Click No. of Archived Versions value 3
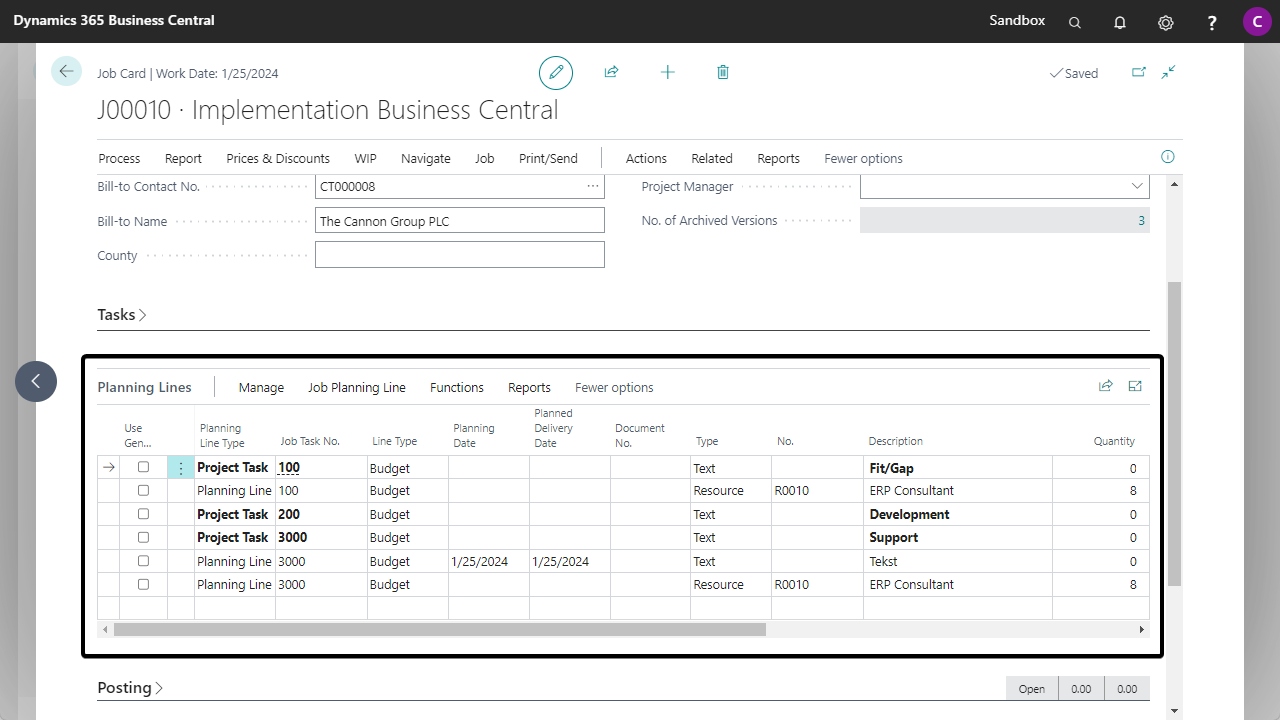 pos(1141,221)
